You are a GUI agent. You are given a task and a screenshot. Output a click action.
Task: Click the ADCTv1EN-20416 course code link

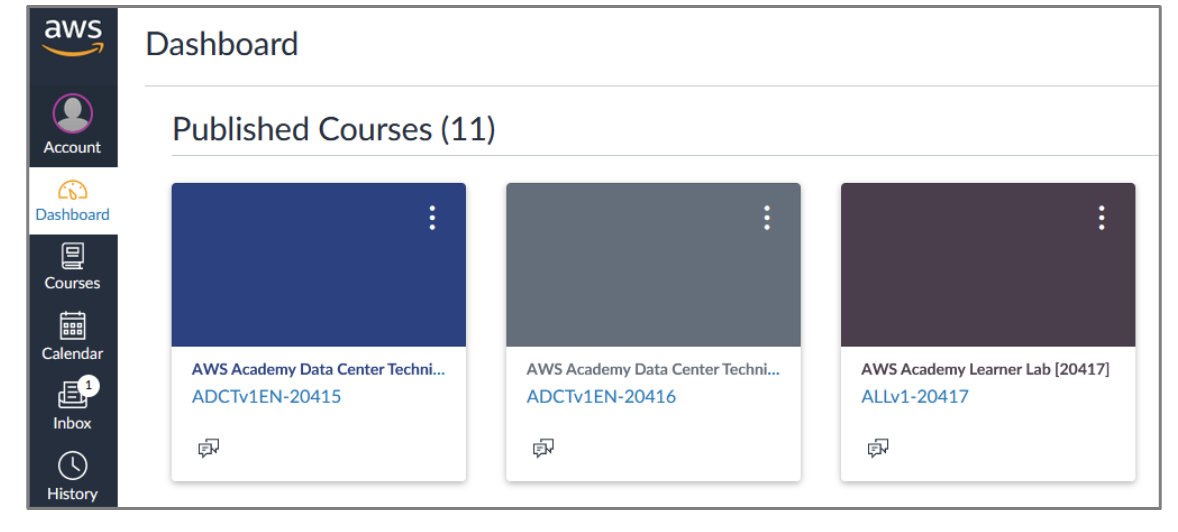click(x=601, y=397)
